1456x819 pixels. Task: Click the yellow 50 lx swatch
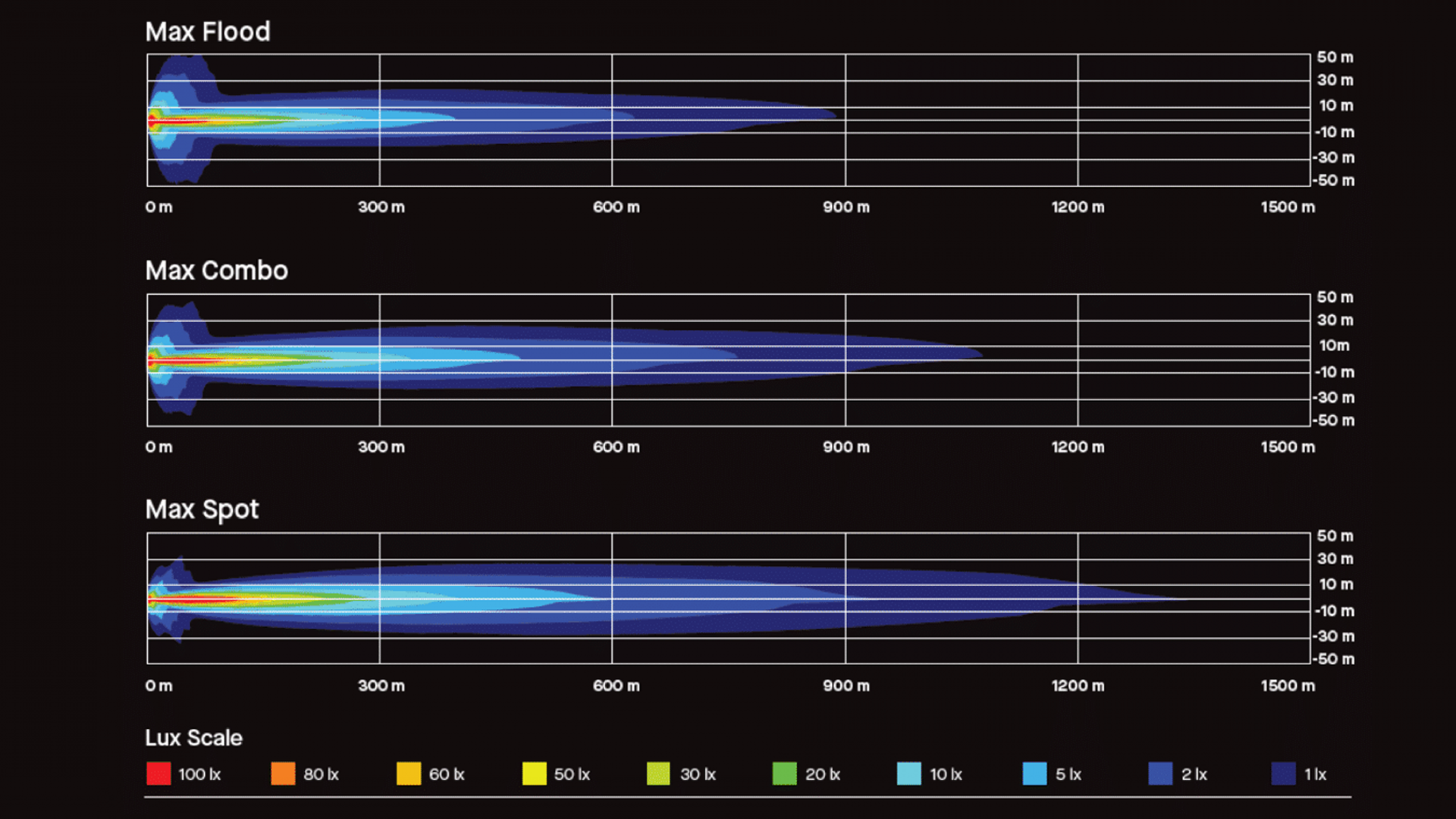(534, 774)
